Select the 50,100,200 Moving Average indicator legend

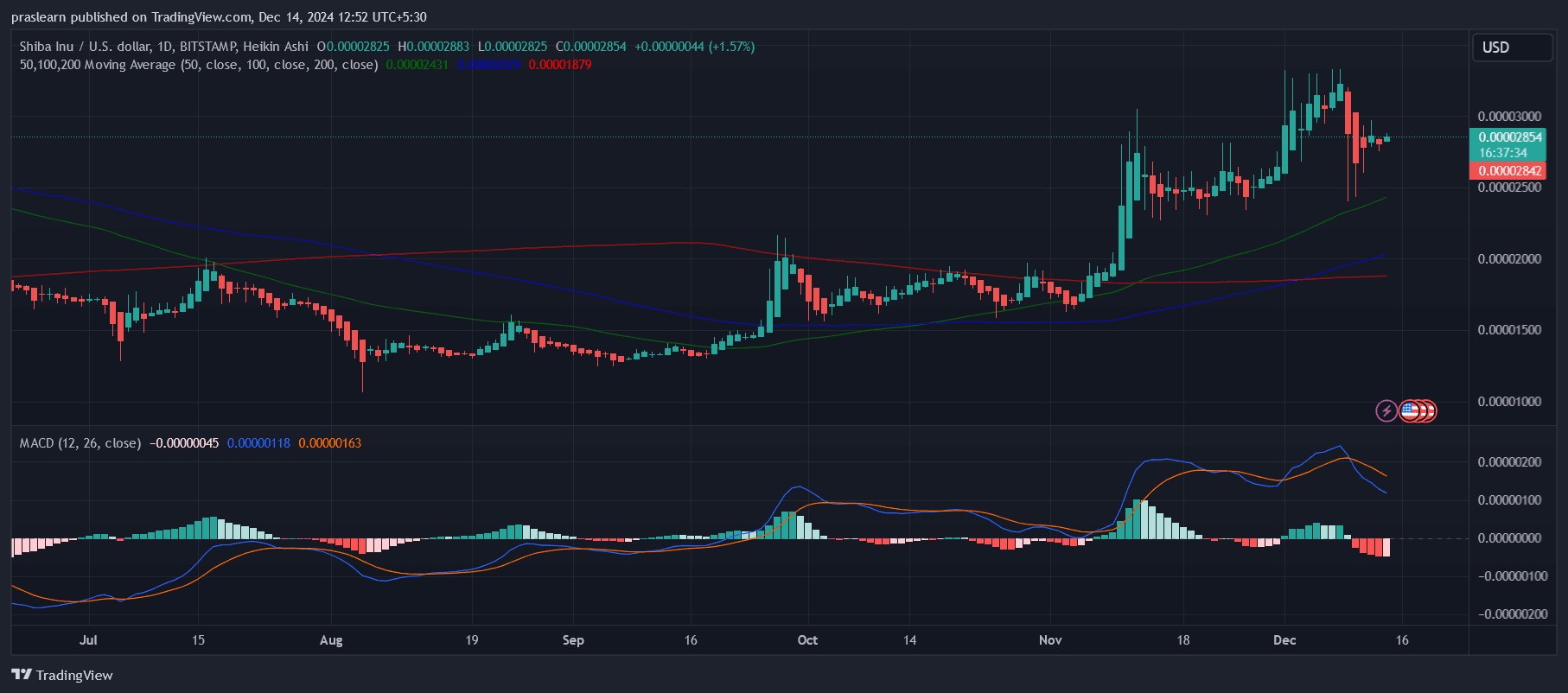click(x=199, y=65)
